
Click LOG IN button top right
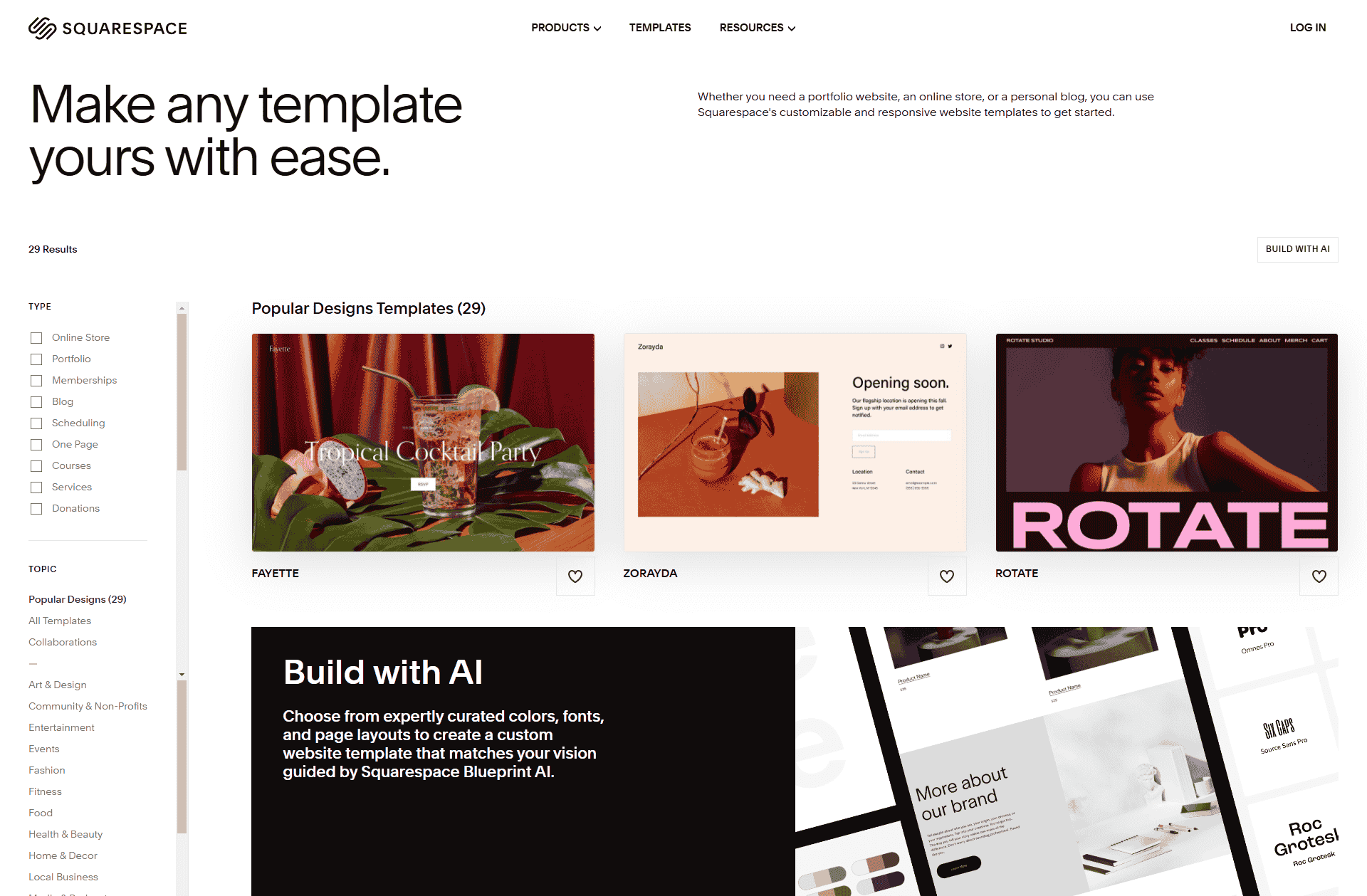click(1308, 27)
